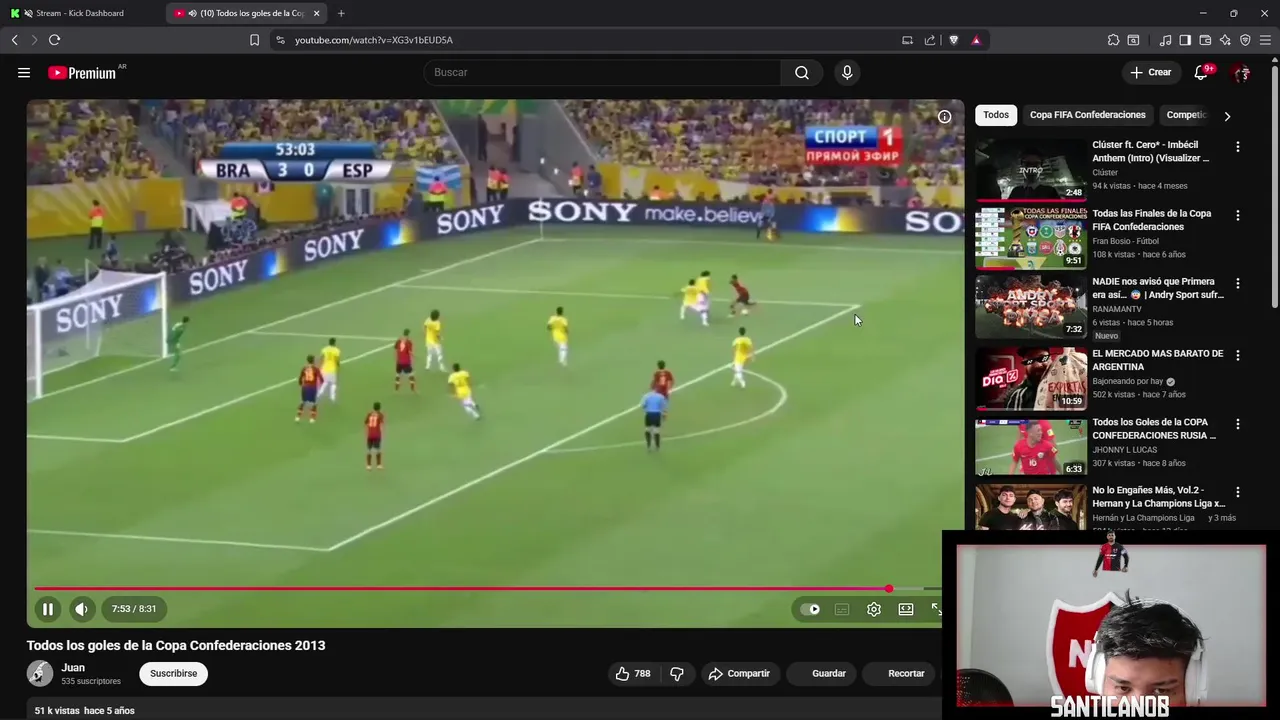This screenshot has height=720, width=1280.
Task: Click Compartir to share the video
Action: tap(739, 674)
